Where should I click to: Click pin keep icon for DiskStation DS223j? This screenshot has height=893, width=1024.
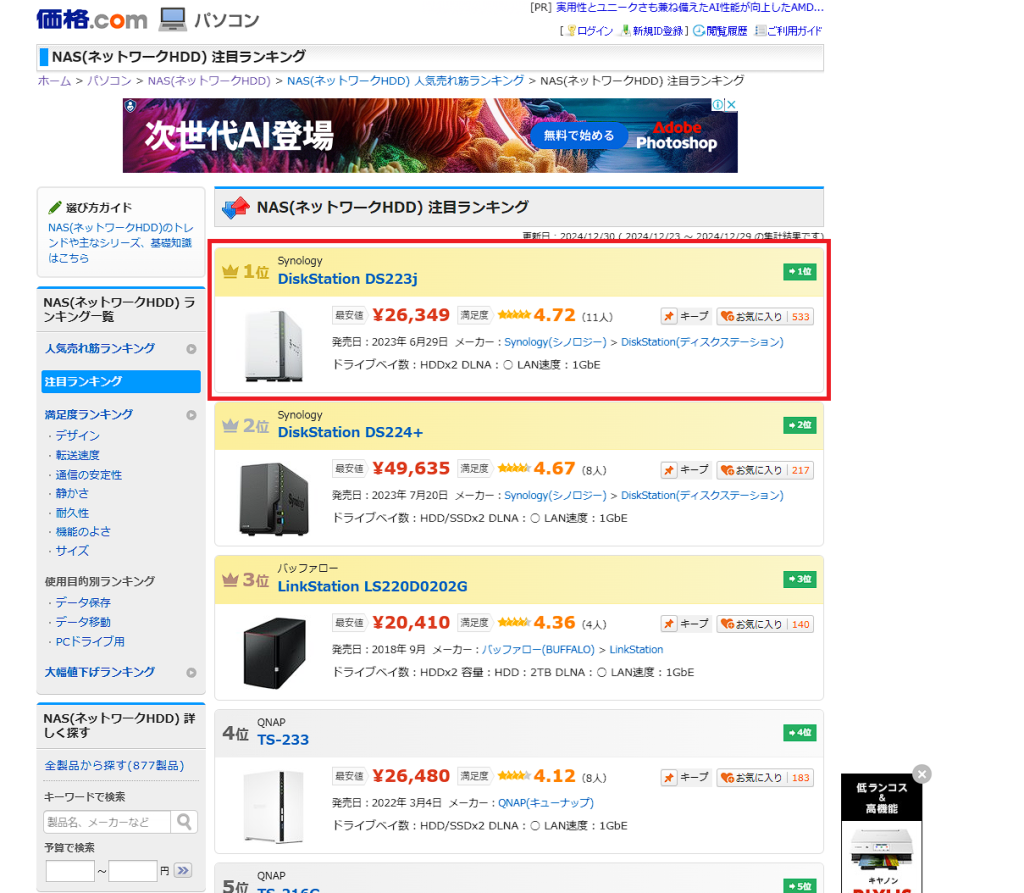(x=670, y=316)
